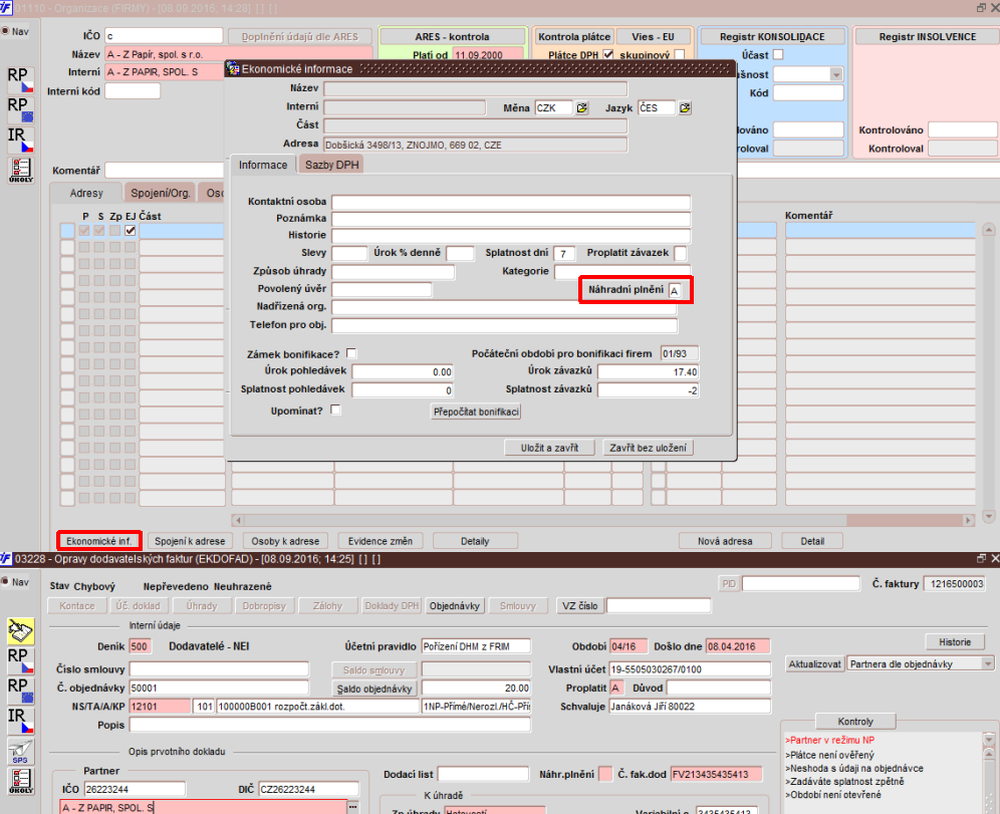Click the Č. objednávky field showing 50001
The height and width of the screenshot is (814, 1000).
[x=219, y=688]
